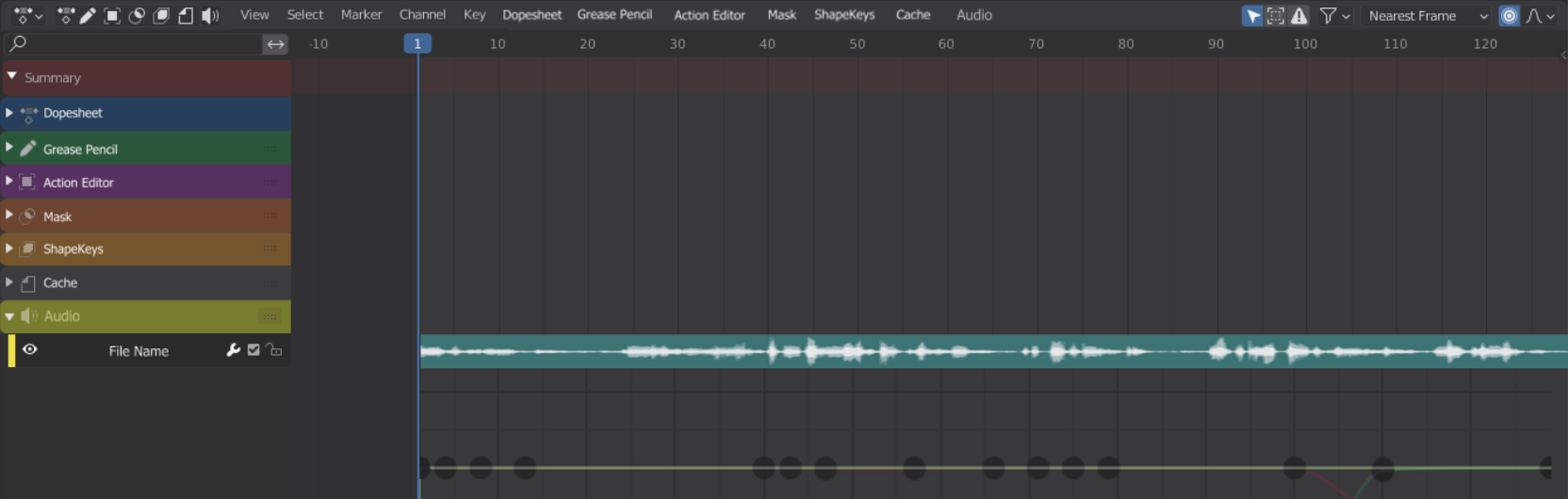
Task: Click frame 50 on timeline ruler
Action: (857, 43)
